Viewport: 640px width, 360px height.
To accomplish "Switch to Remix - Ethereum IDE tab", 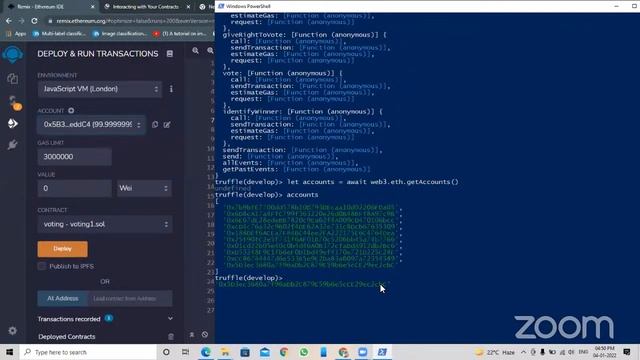I will pyautogui.click(x=48, y=7).
